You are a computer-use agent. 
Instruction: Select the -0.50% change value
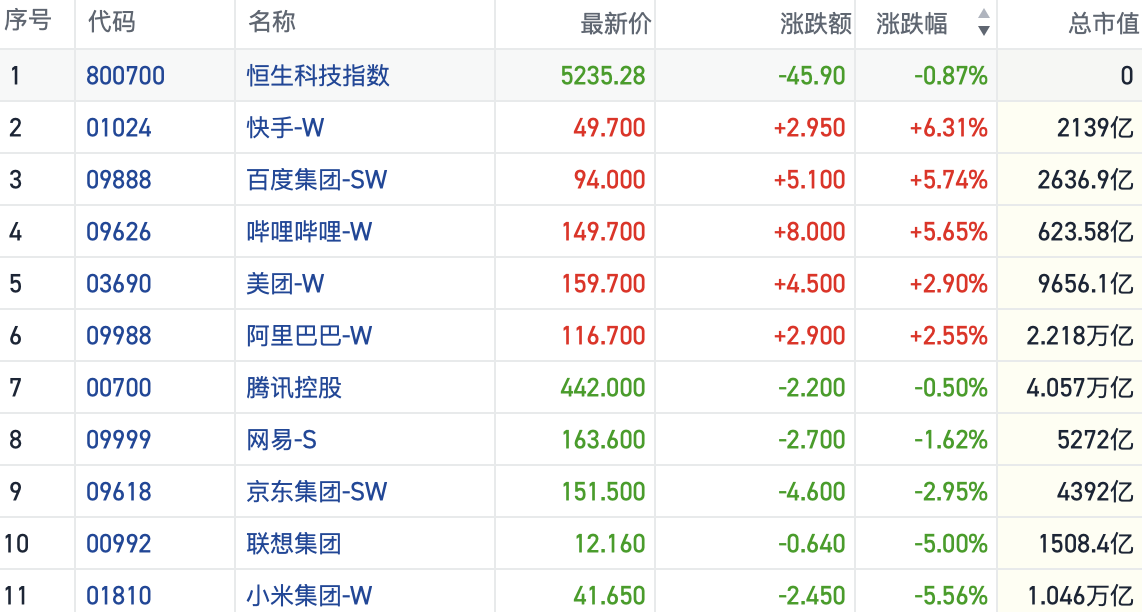click(x=952, y=388)
